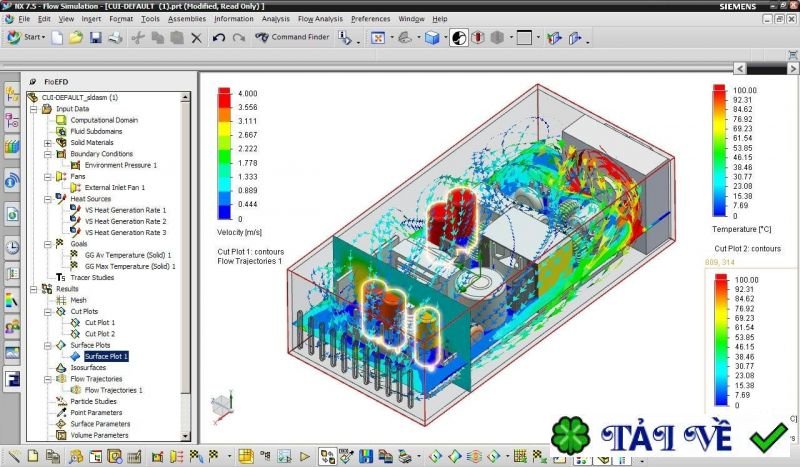Select VS Heat Generation Rate 2
The image size is (800, 467).
(125, 221)
